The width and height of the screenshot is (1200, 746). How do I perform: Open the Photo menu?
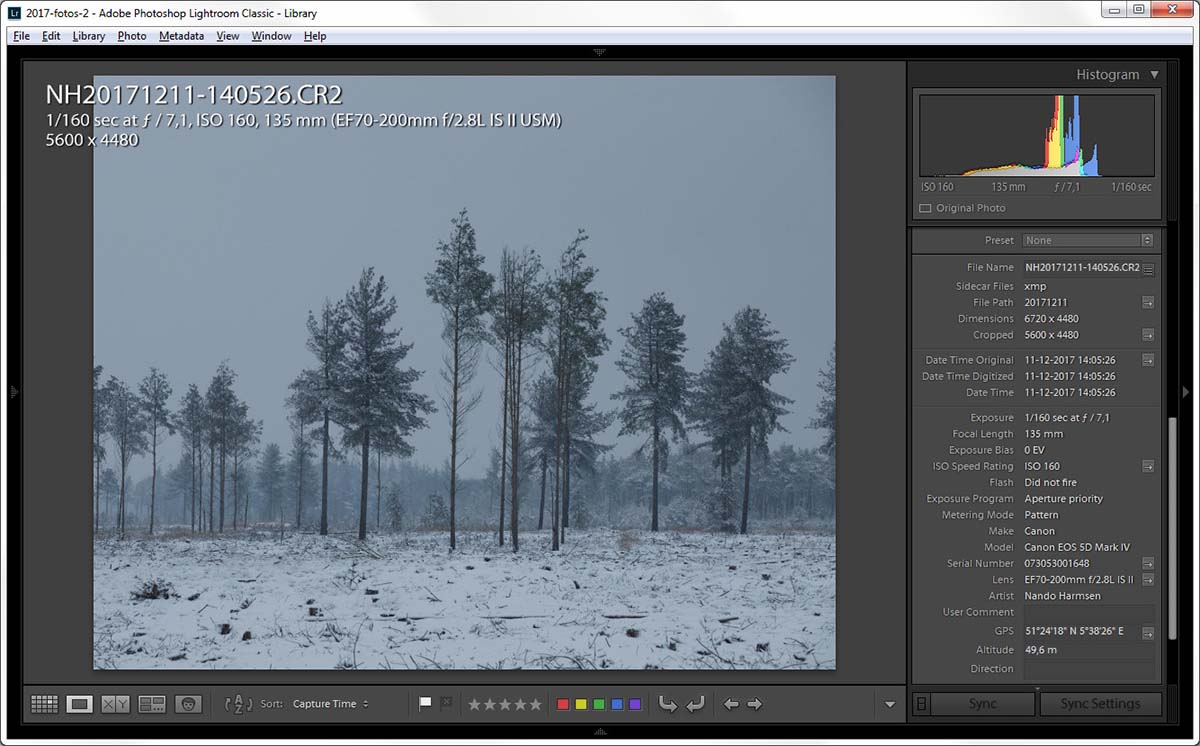point(132,36)
